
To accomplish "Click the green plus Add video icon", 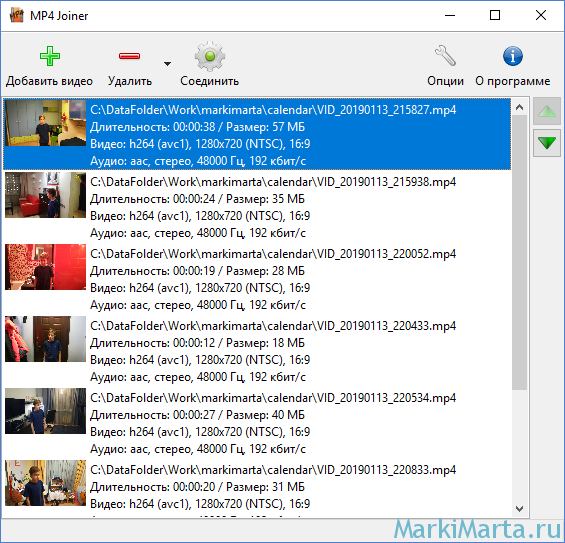I will point(50,56).
